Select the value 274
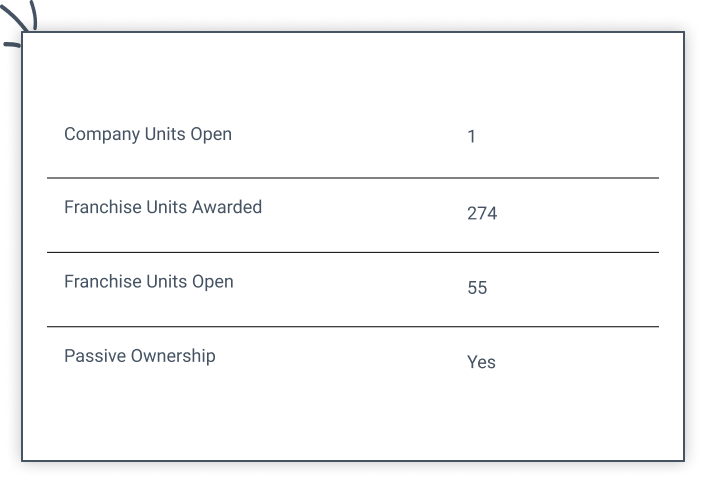 [x=482, y=213]
